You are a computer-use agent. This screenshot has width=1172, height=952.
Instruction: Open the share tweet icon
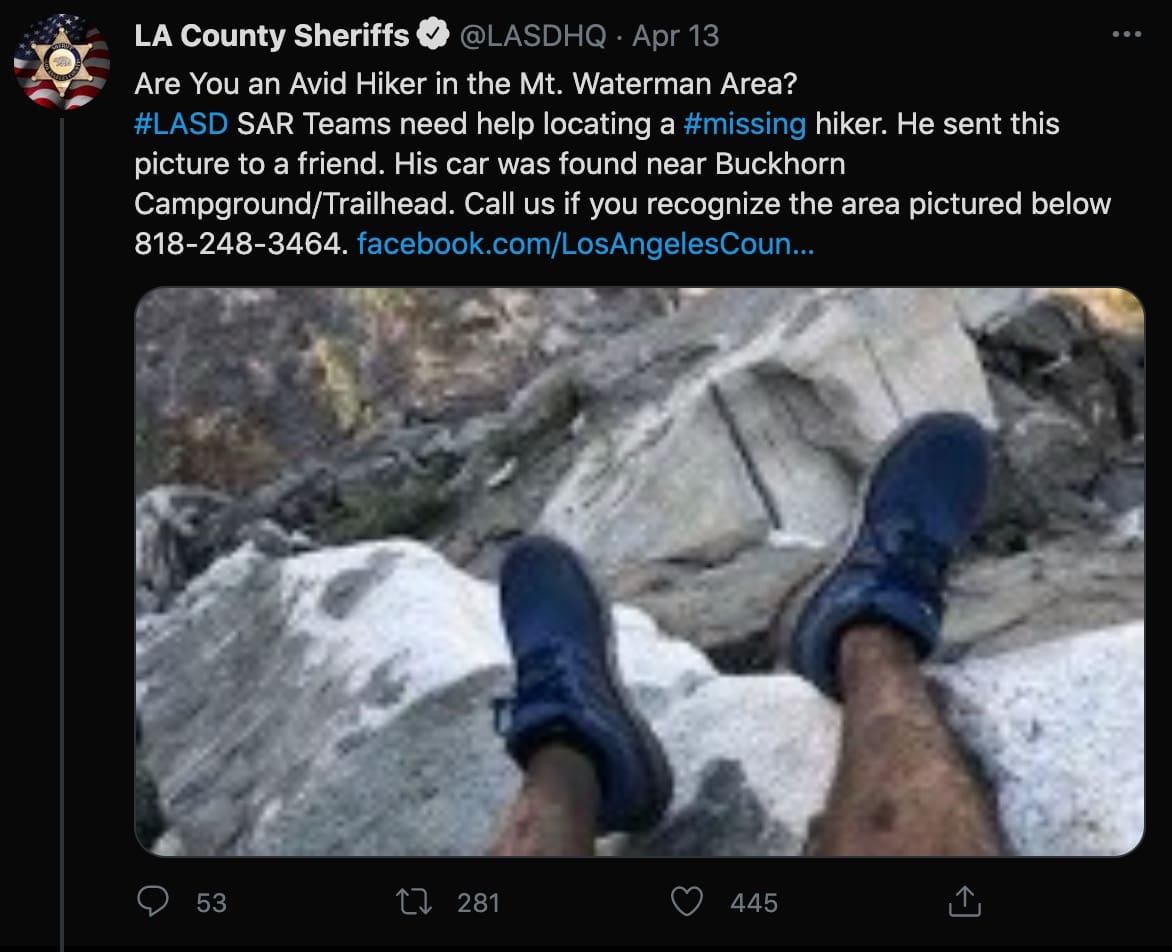pyautogui.click(x=964, y=902)
